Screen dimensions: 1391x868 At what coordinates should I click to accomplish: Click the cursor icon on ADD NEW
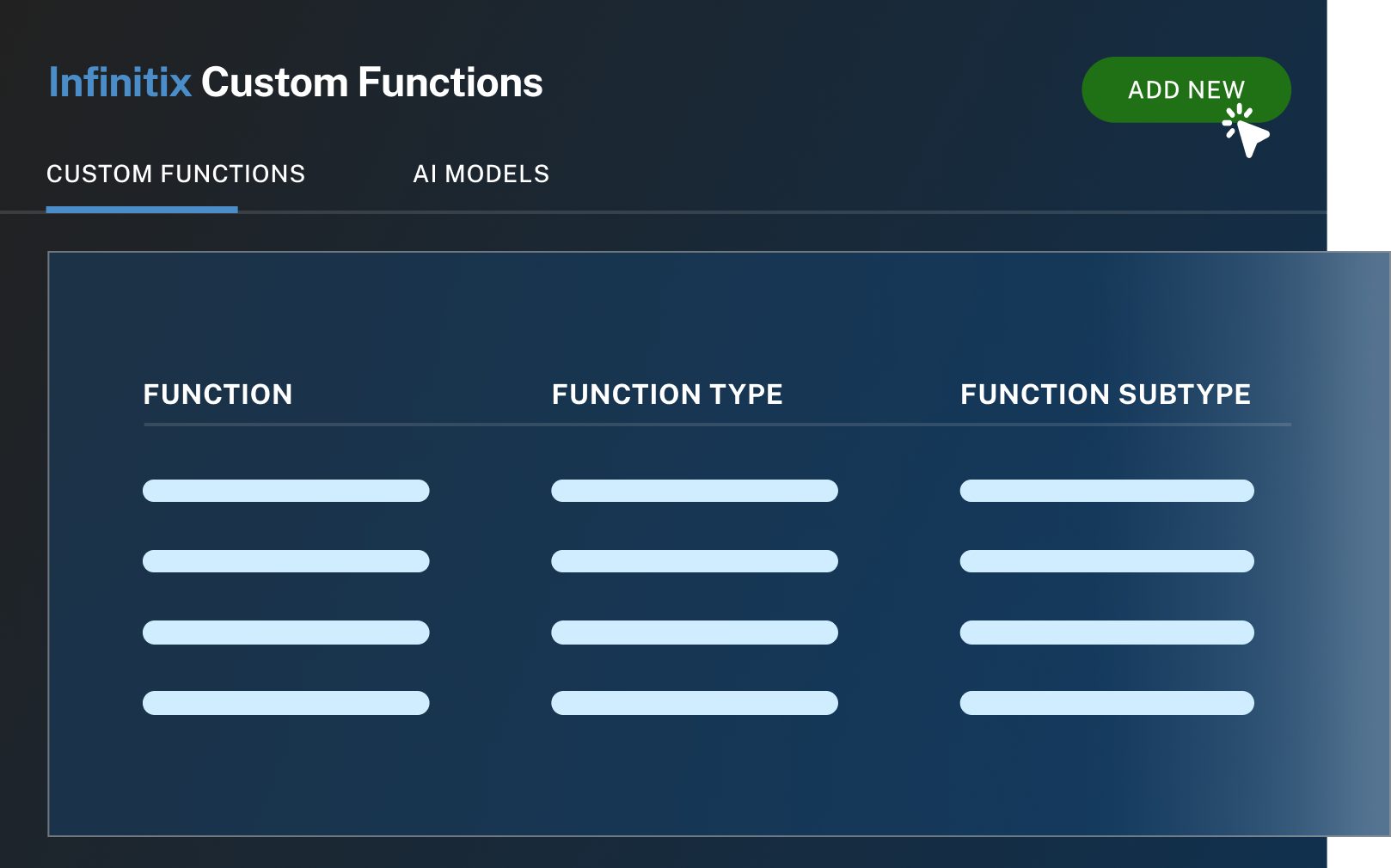[x=1246, y=131]
